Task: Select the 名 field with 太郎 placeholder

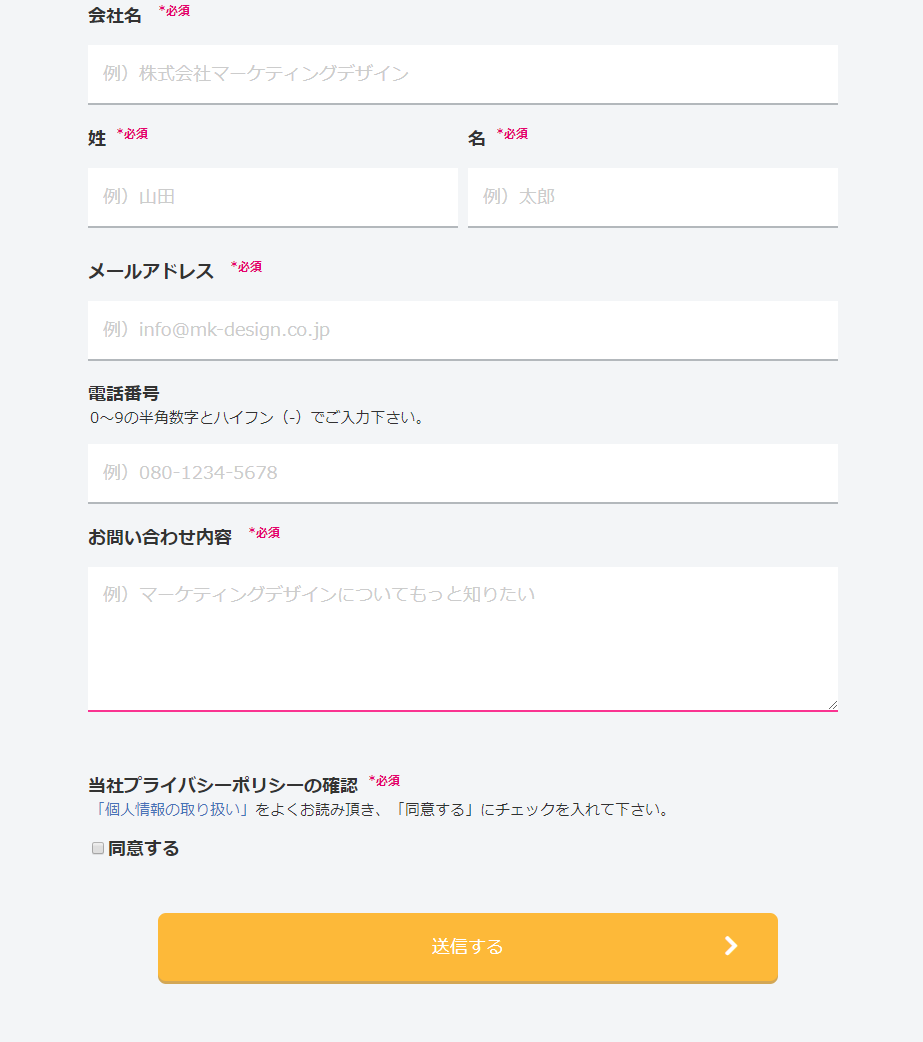Action: [x=652, y=197]
